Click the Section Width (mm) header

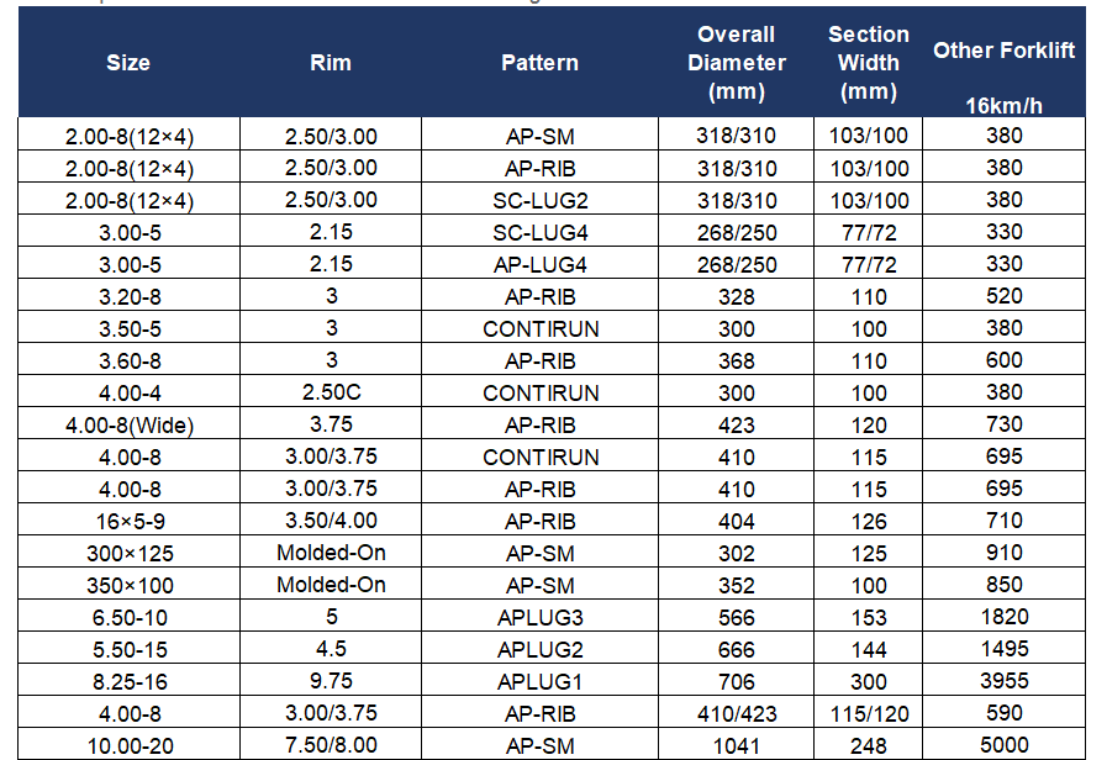(868, 63)
